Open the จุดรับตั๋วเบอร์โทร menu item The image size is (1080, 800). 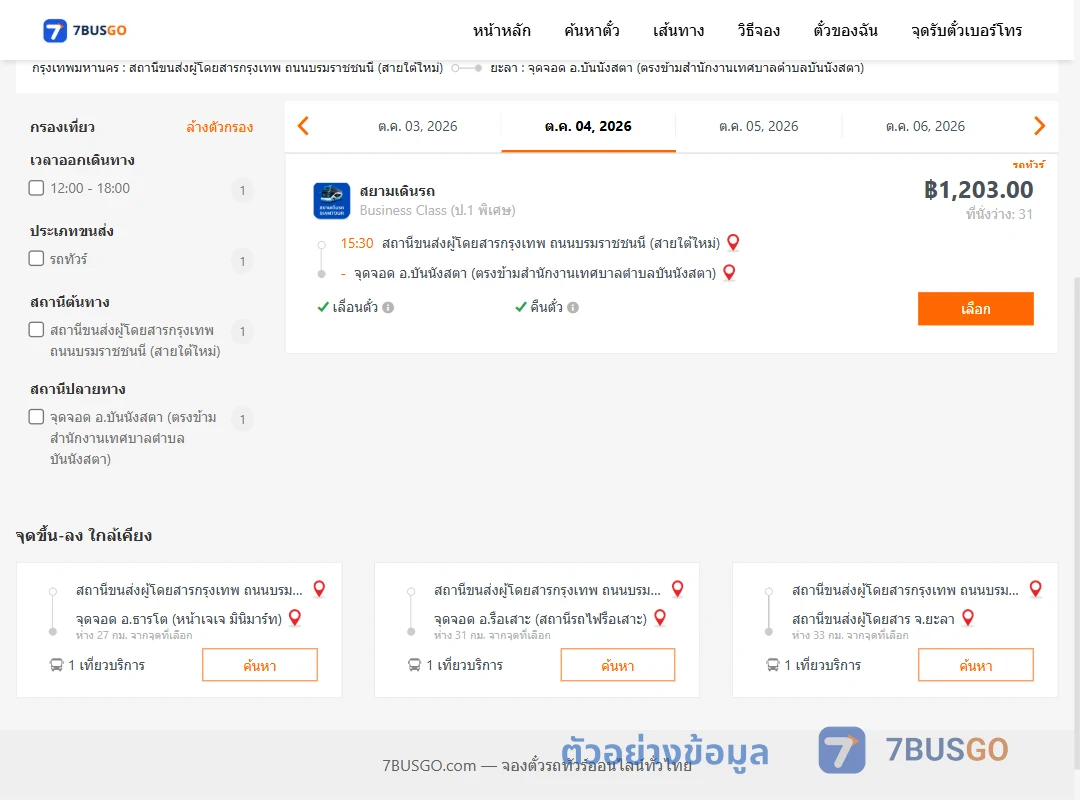[x=966, y=30]
